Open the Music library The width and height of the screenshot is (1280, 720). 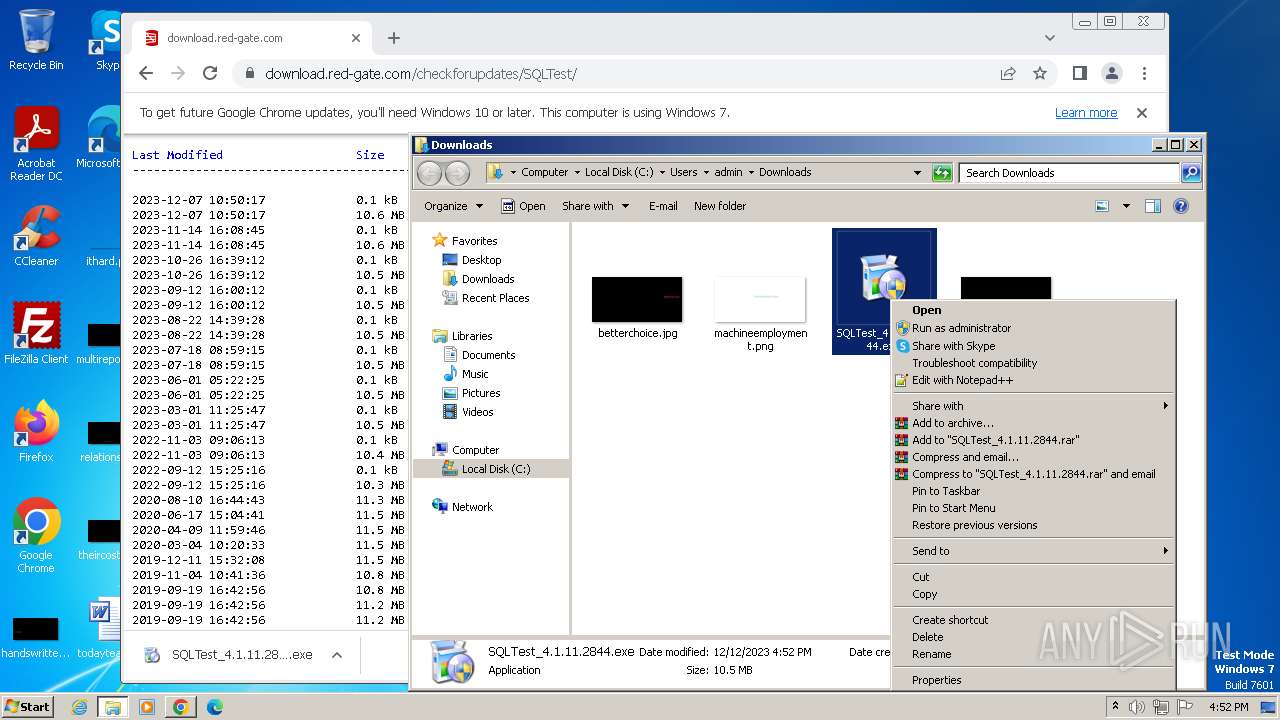[475, 374]
